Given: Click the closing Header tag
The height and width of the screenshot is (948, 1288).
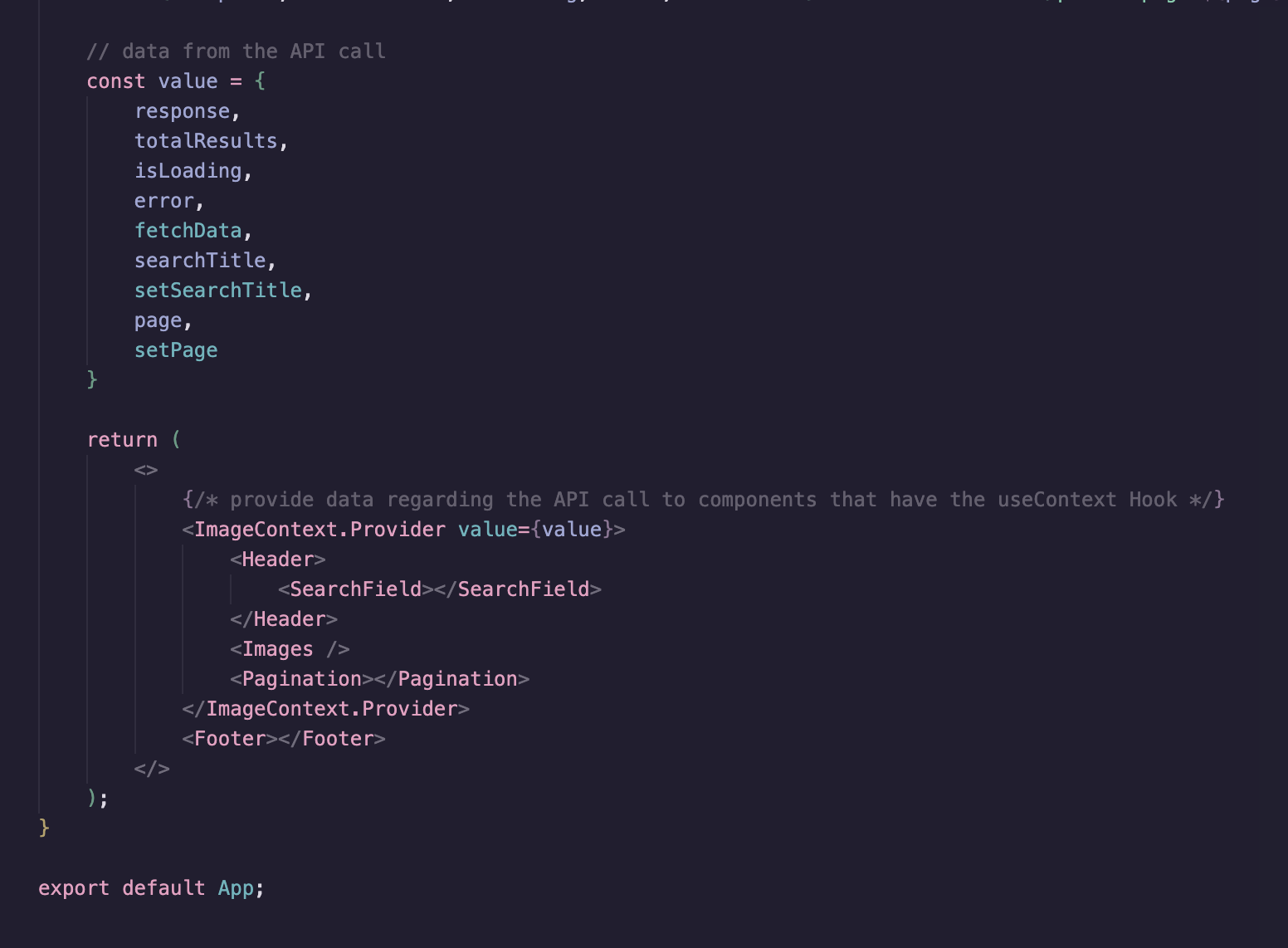Looking at the screenshot, I should tap(284, 619).
